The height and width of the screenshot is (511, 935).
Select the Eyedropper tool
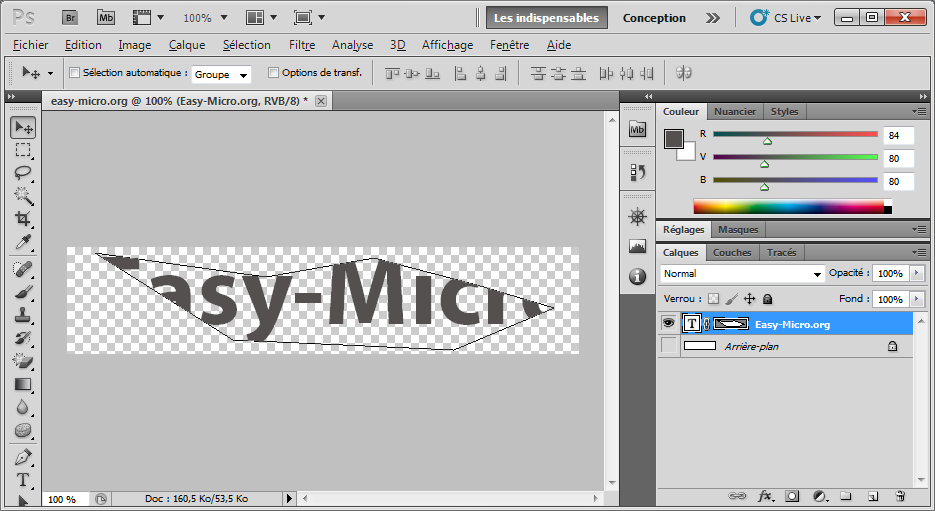click(x=23, y=241)
